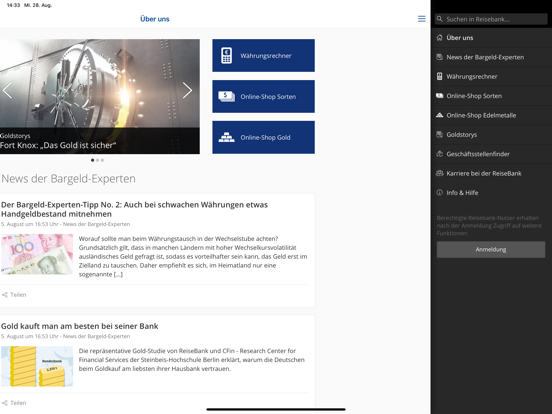Open News der Bargeld-Experten menu entry
This screenshot has height=414, width=552.
pyautogui.click(x=491, y=57)
